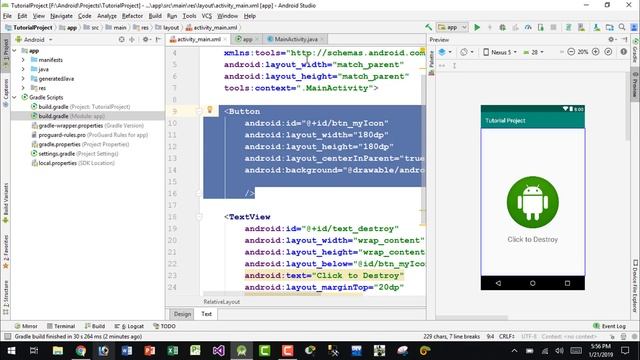Open the Nexus 5 device dropdown

point(500,52)
